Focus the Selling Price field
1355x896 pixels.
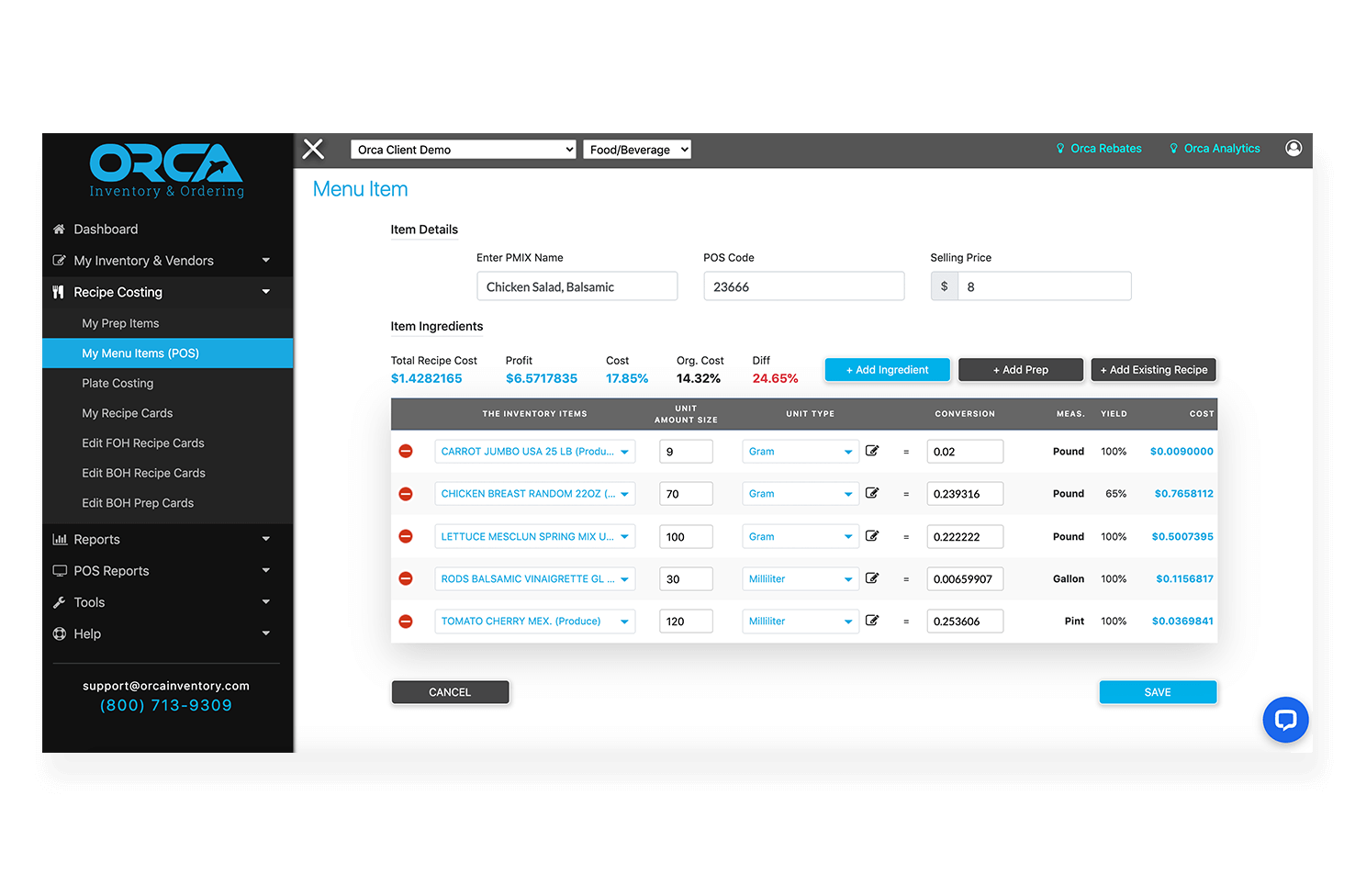[1045, 286]
